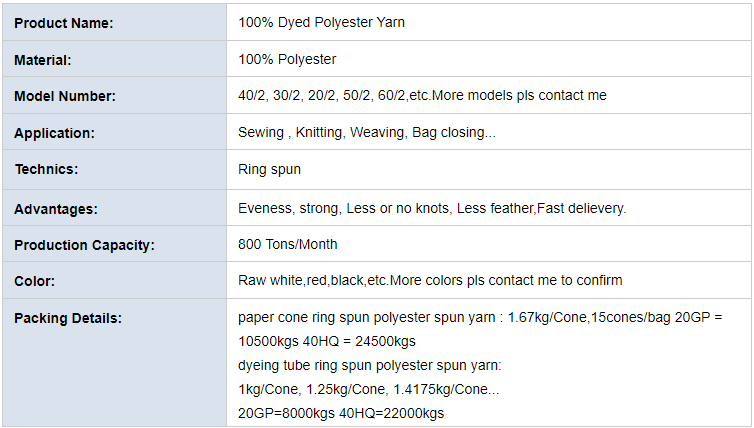
Task: Select the "Production Capacity:" label
Action: pos(84,245)
